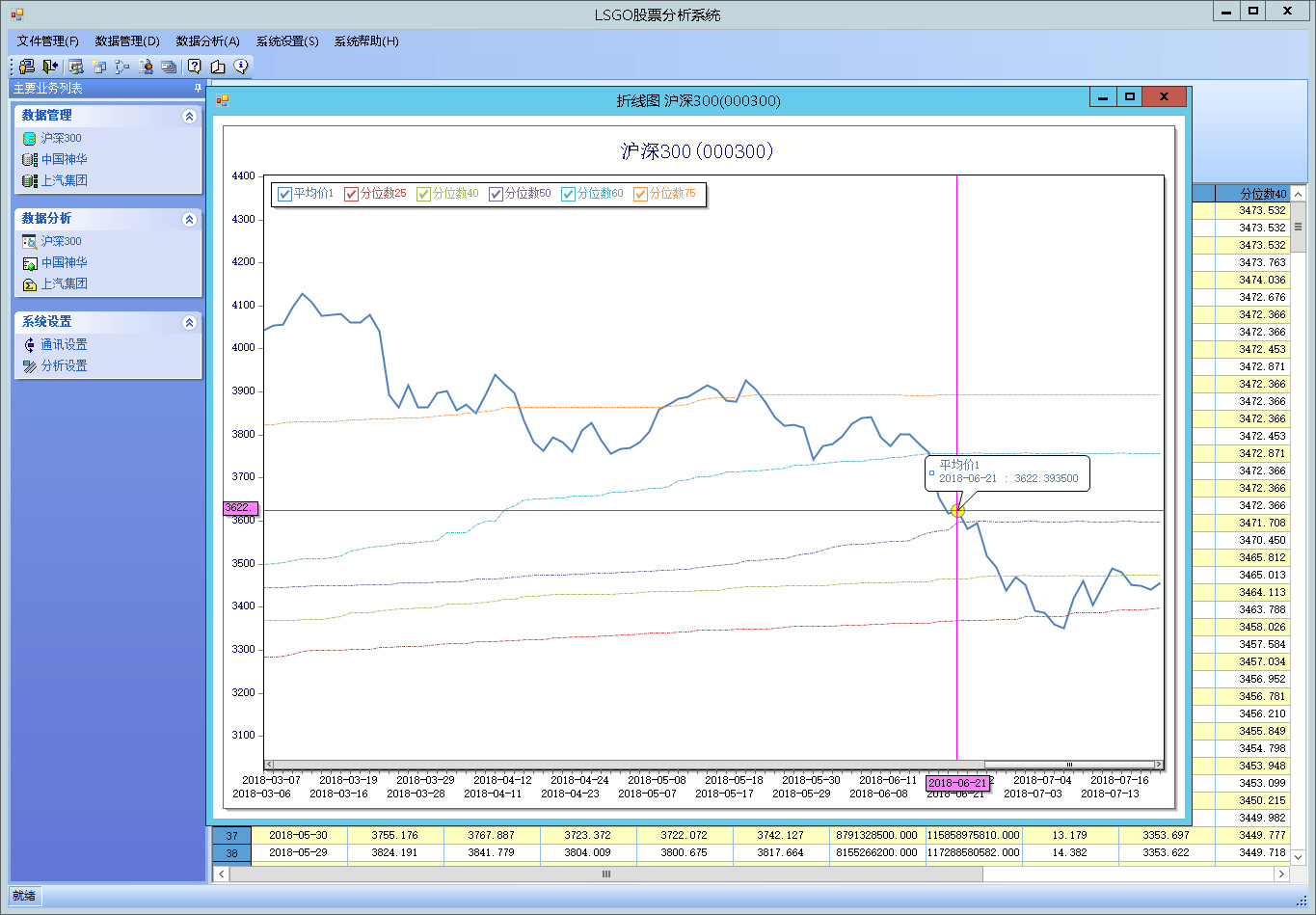Click the info bubble about toolbar icon
Image resolution: width=1316 pixels, height=915 pixels.
[241, 67]
